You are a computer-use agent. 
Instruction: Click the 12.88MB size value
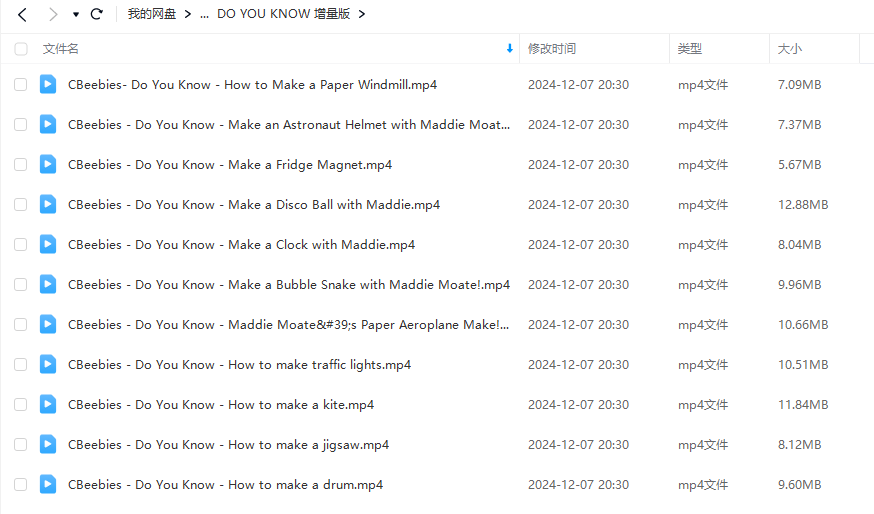click(803, 205)
